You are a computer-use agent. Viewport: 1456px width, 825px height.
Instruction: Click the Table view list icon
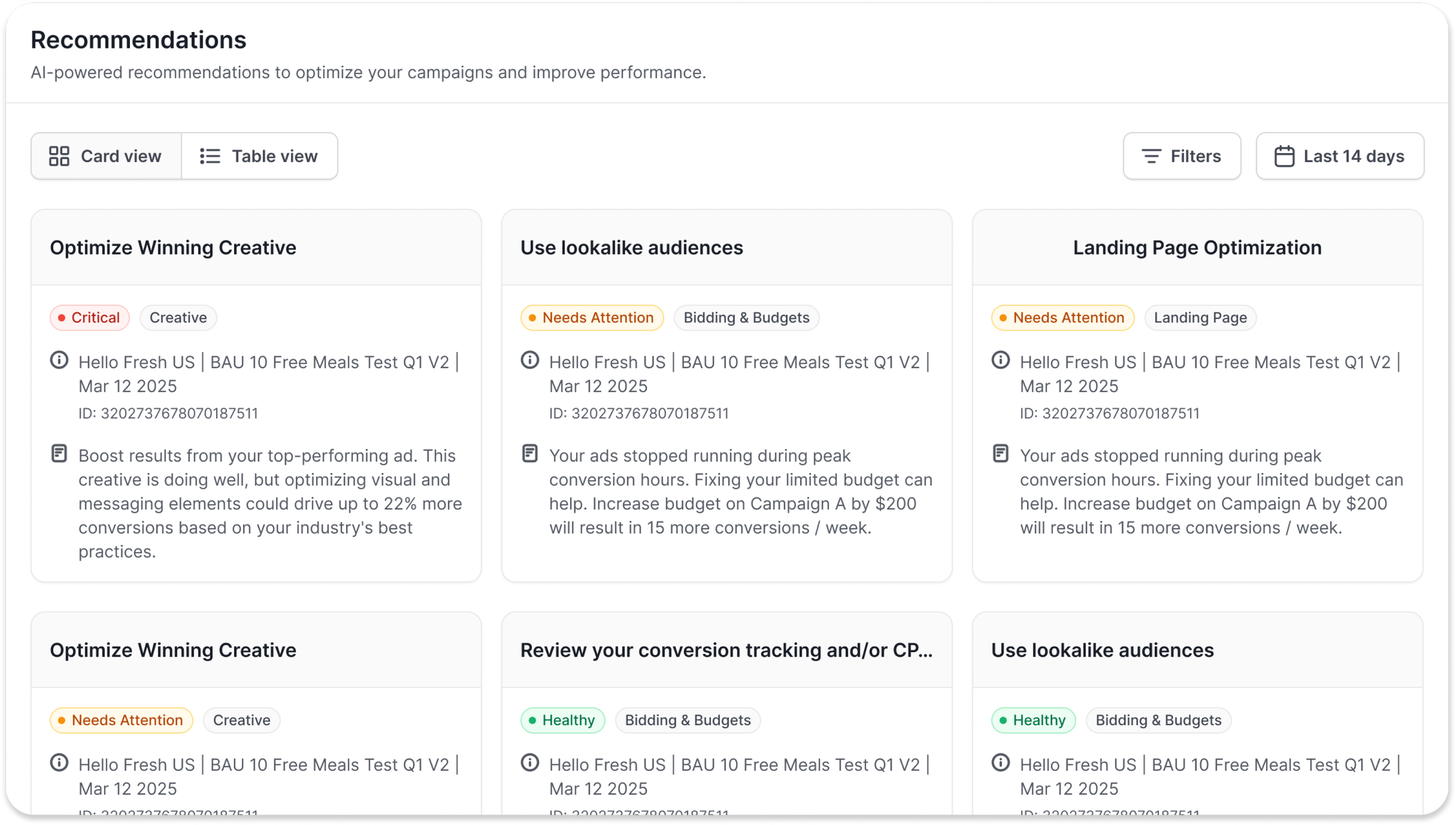coord(210,156)
